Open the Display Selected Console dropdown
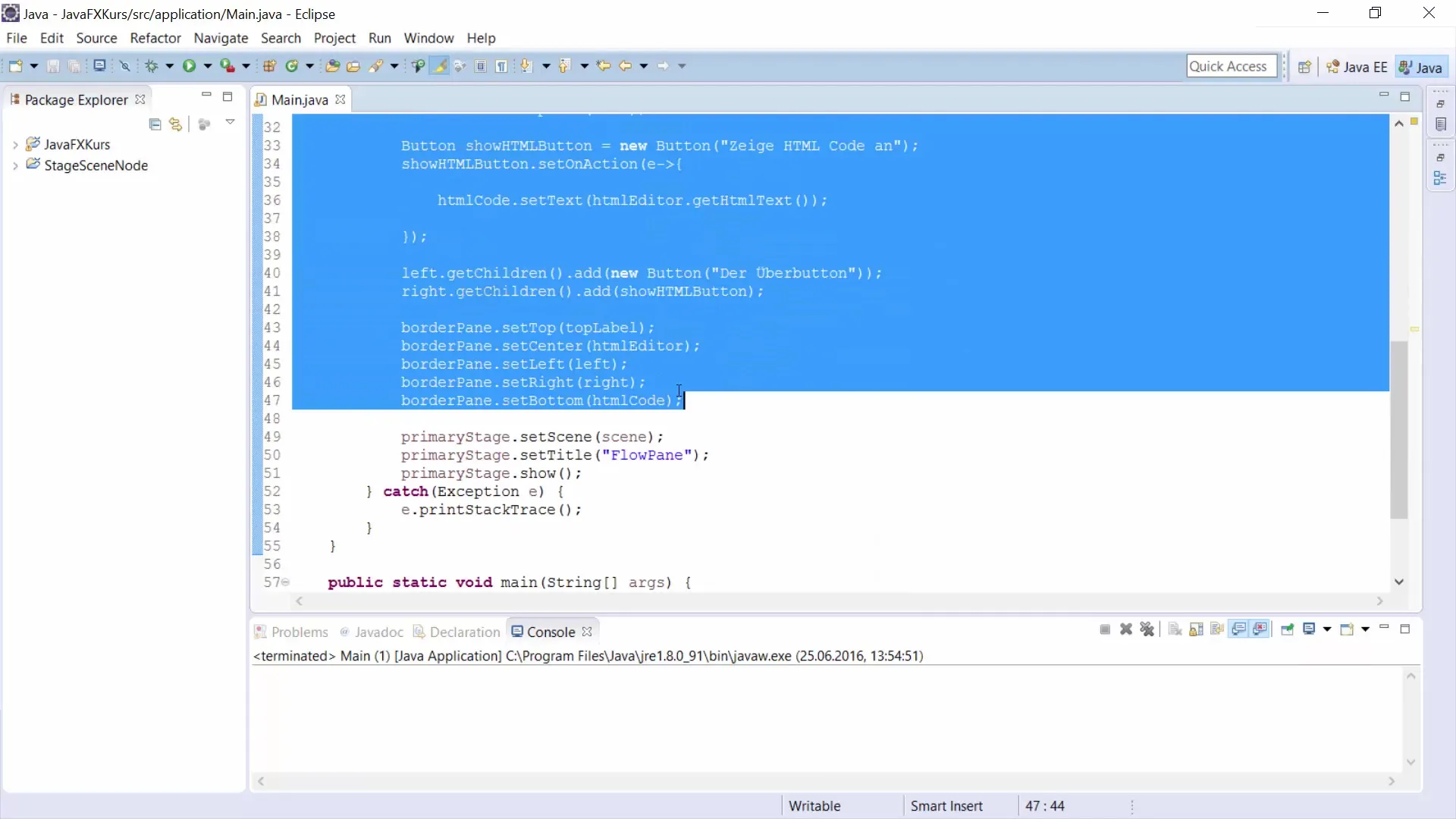1456x819 pixels. pyautogui.click(x=1327, y=629)
